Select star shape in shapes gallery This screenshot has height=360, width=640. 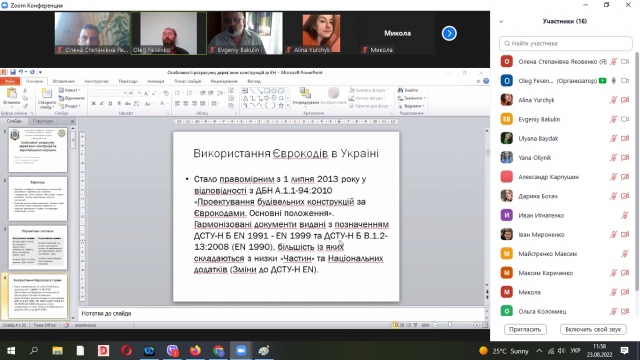(281, 105)
